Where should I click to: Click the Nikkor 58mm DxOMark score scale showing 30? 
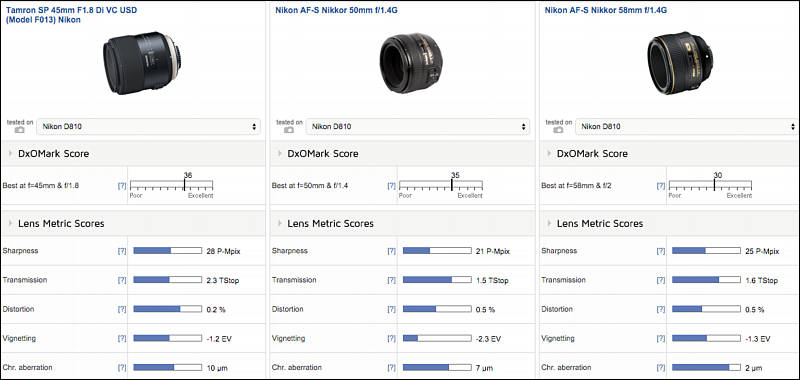pyautogui.click(x=710, y=185)
